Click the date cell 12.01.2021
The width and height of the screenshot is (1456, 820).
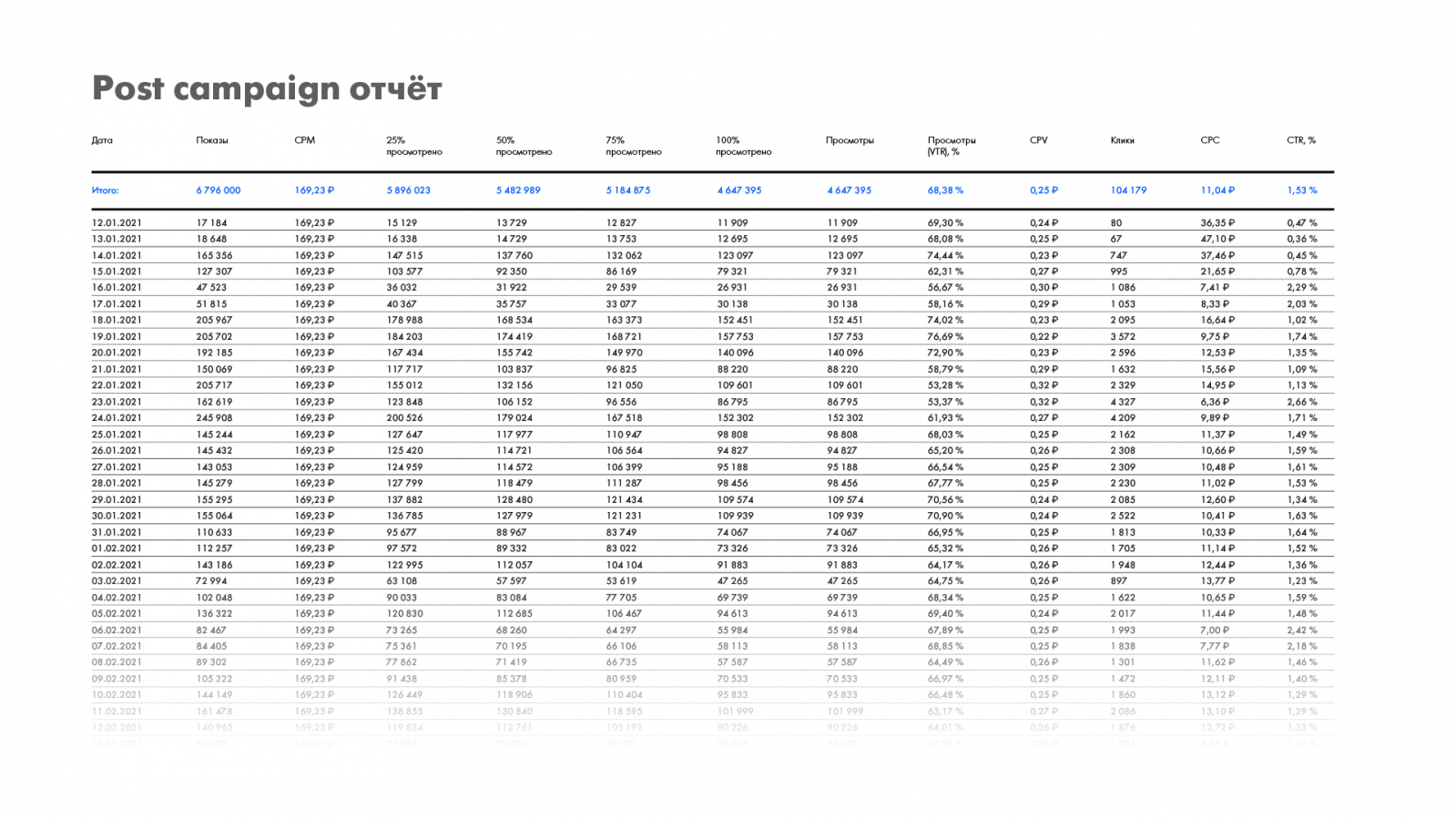point(117,222)
